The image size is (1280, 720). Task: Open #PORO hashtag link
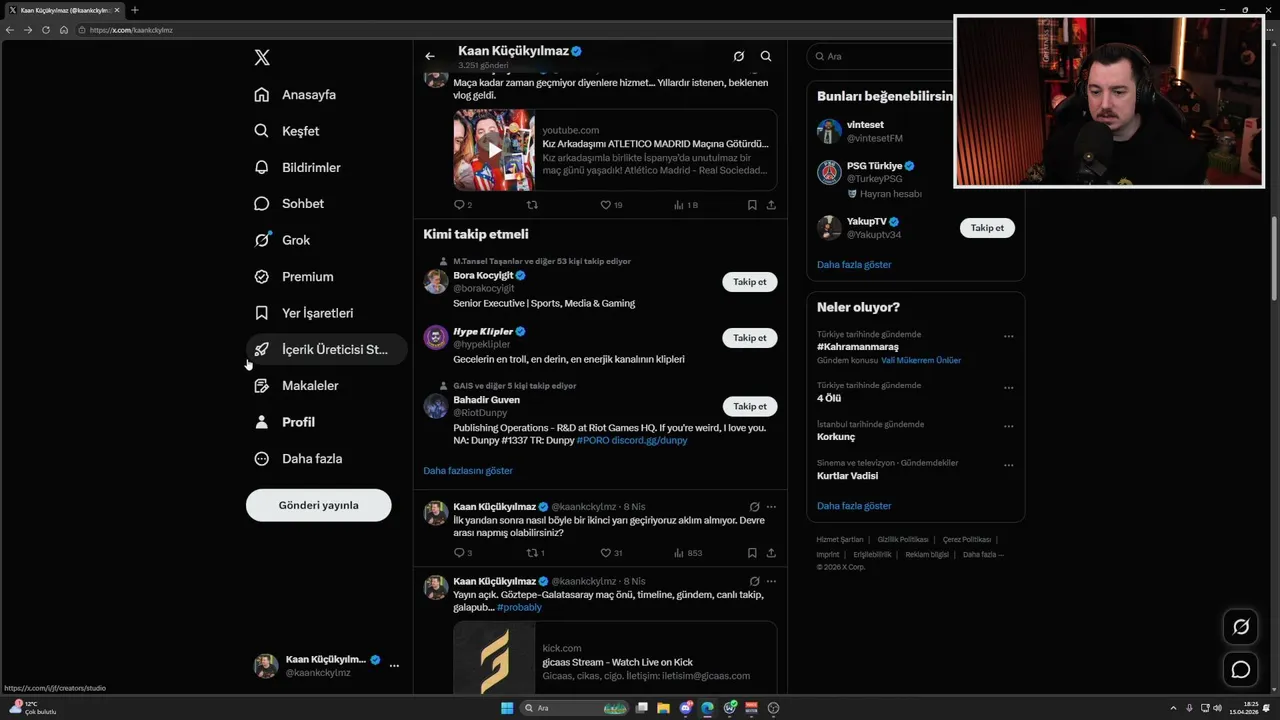[x=592, y=440]
